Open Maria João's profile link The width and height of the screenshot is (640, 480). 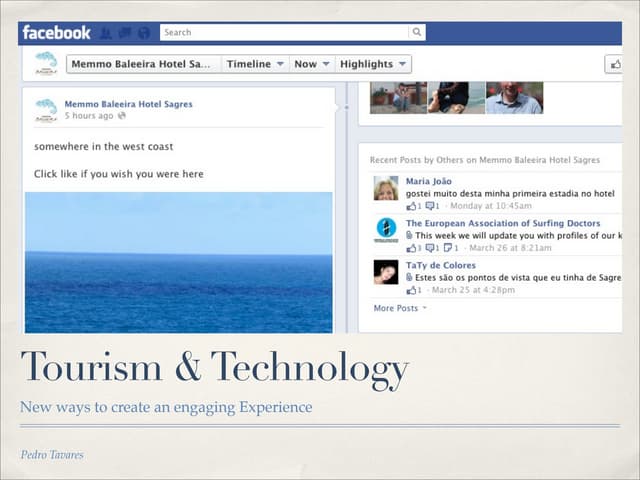pyautogui.click(x=428, y=181)
